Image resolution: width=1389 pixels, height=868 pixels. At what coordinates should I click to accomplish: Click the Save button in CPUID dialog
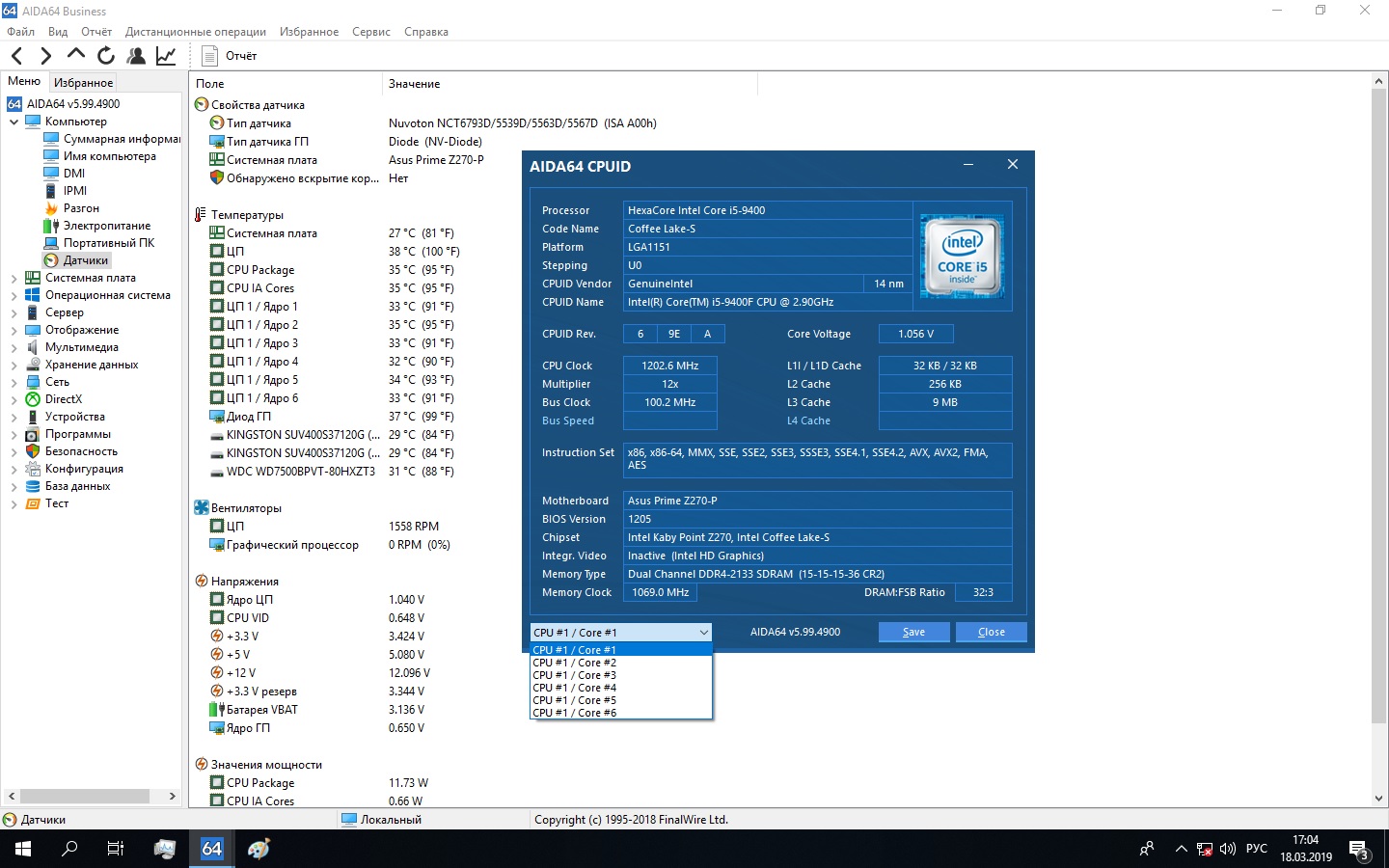(913, 633)
